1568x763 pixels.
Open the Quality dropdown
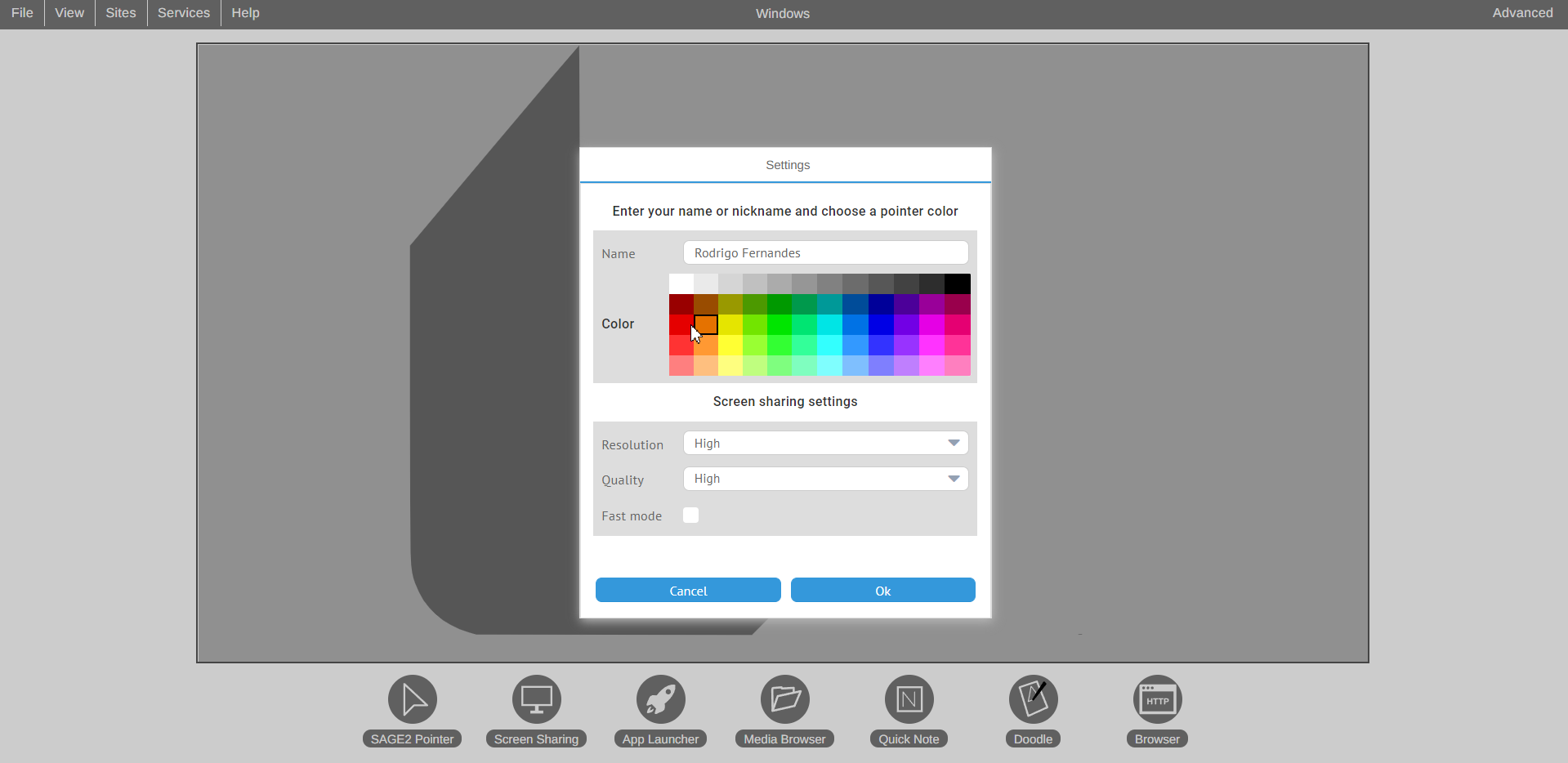(826, 479)
